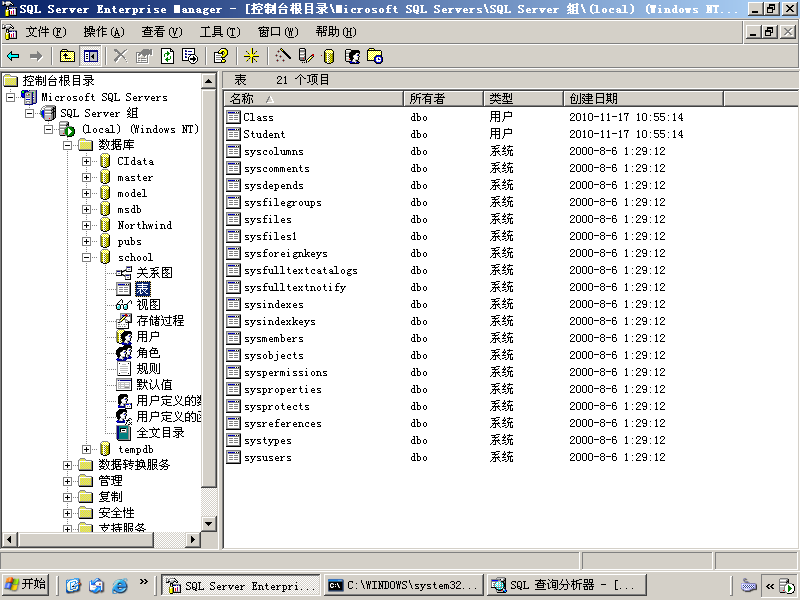Select the 全文目录 full-text catalogs node
The height and width of the screenshot is (600, 800).
(x=160, y=433)
